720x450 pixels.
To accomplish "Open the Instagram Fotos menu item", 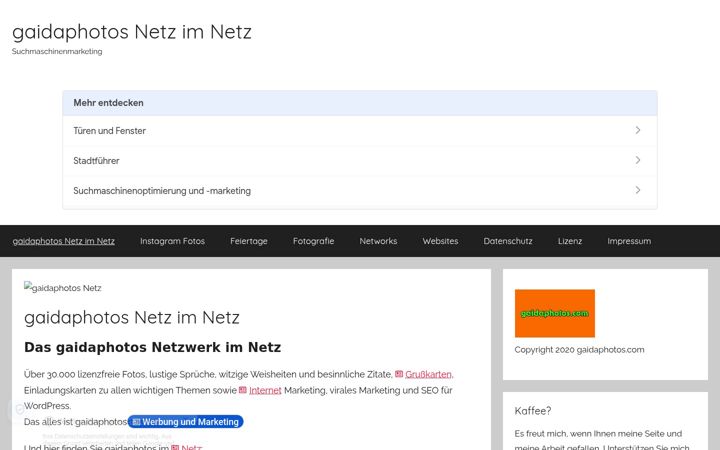I will click(x=172, y=241).
